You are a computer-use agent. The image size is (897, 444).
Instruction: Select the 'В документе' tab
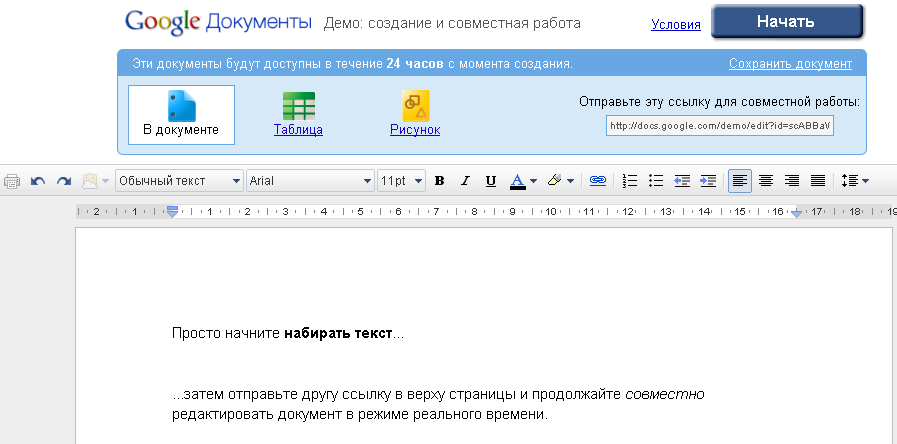[181, 114]
